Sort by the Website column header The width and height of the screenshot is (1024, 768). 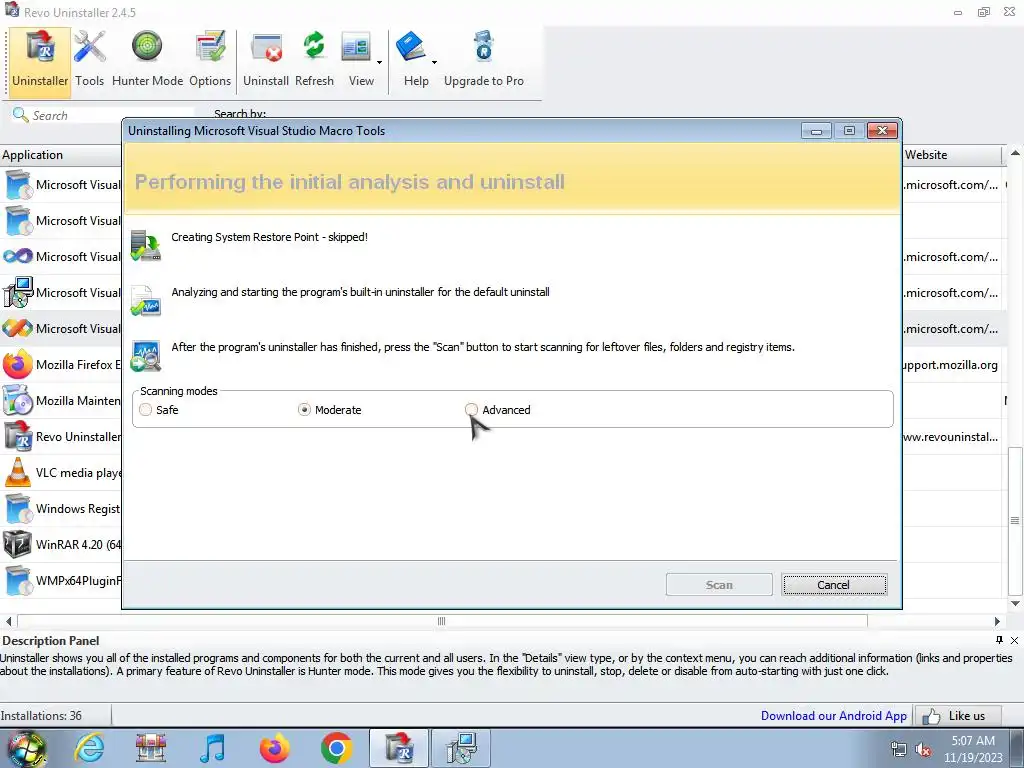(x=952, y=155)
